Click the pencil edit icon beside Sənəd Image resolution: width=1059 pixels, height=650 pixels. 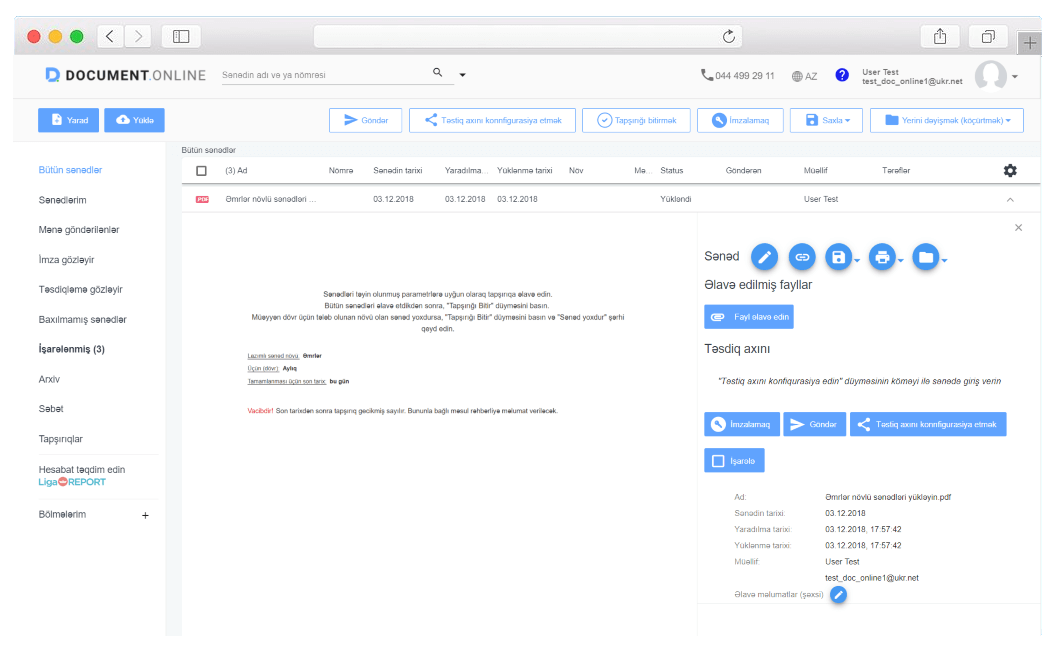pyautogui.click(x=764, y=257)
